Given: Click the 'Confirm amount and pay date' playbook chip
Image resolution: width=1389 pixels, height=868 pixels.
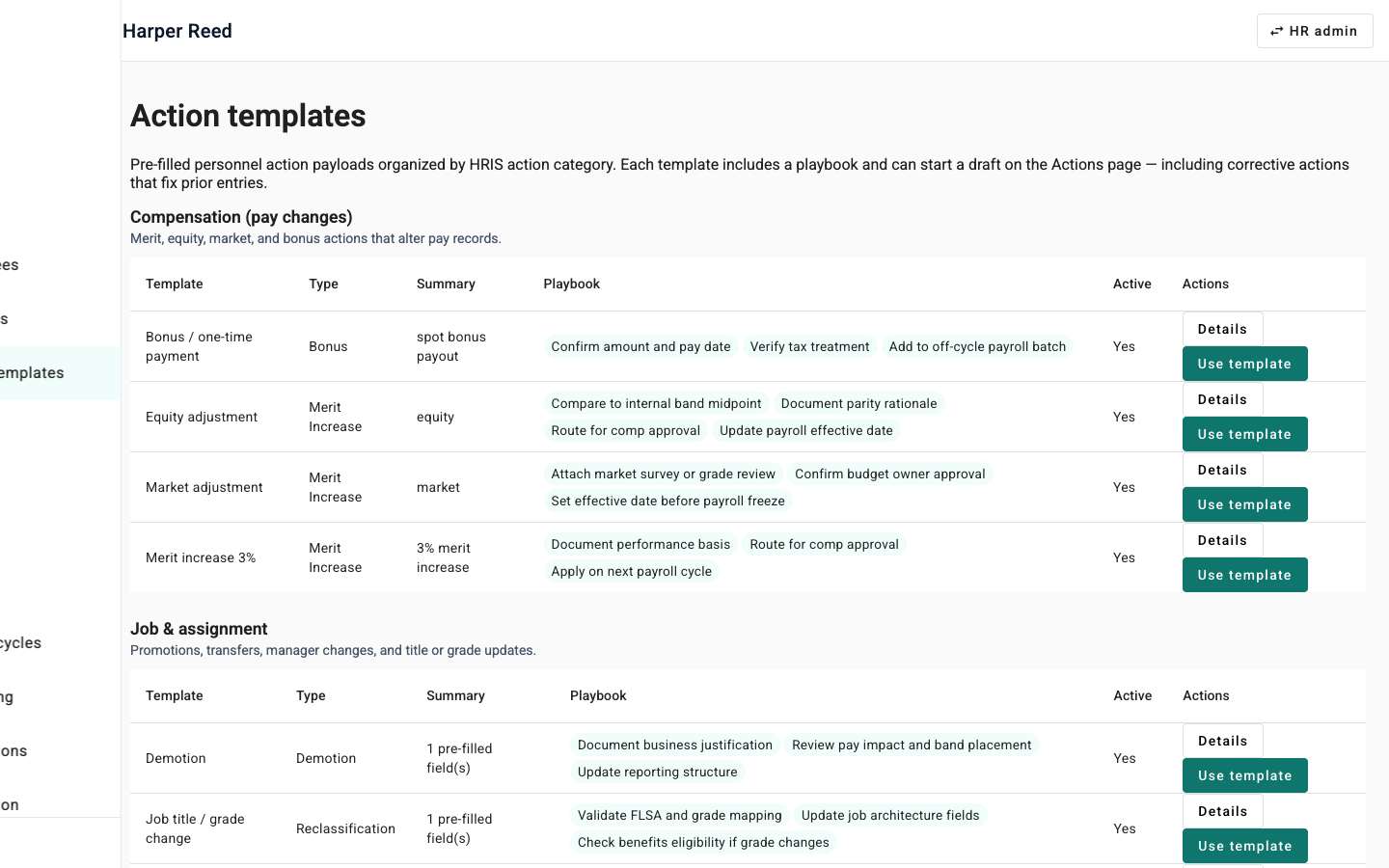Looking at the screenshot, I should [640, 346].
